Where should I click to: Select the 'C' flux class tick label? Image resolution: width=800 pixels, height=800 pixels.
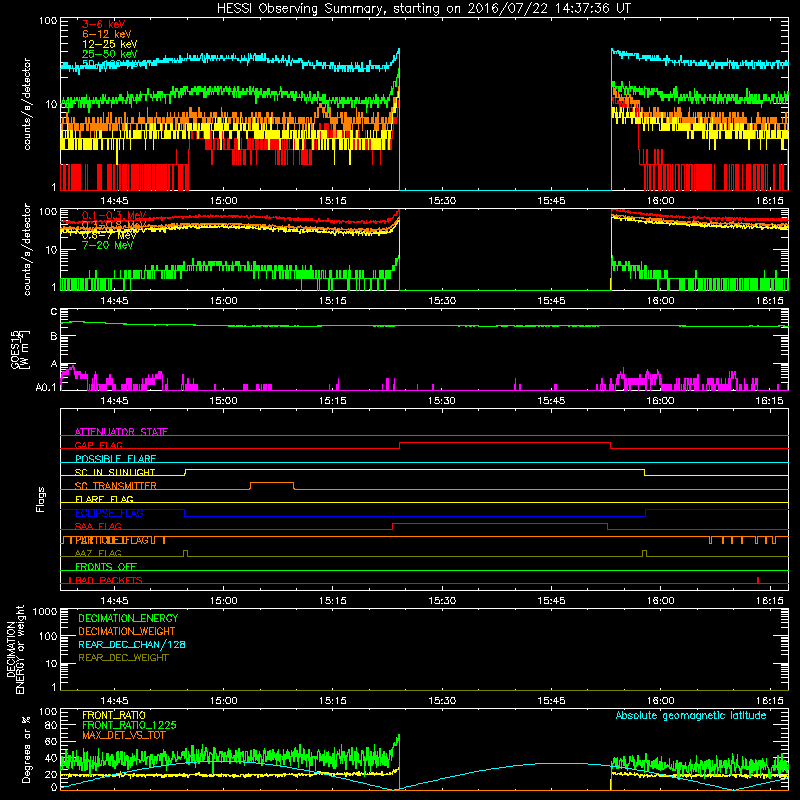click(x=54, y=312)
